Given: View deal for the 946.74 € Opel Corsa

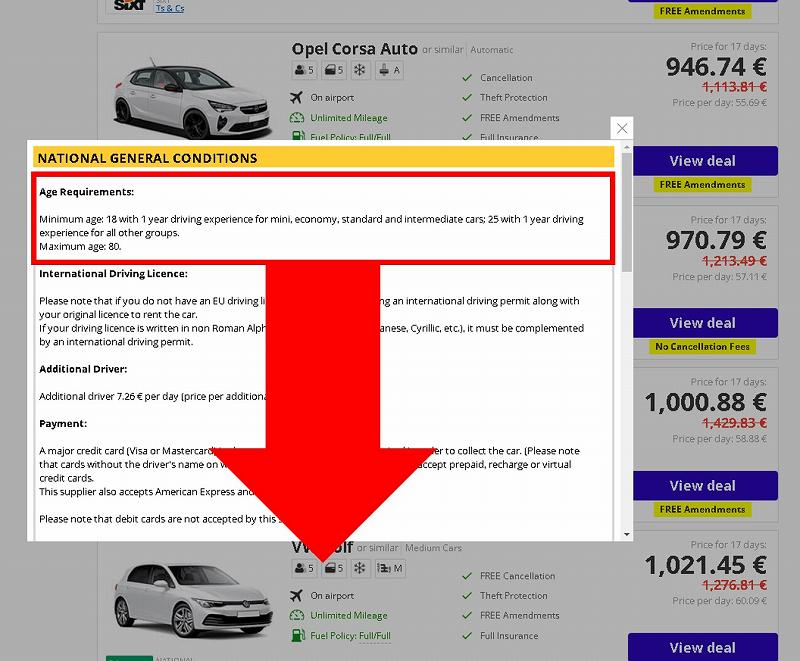Looking at the screenshot, I should (x=706, y=161).
